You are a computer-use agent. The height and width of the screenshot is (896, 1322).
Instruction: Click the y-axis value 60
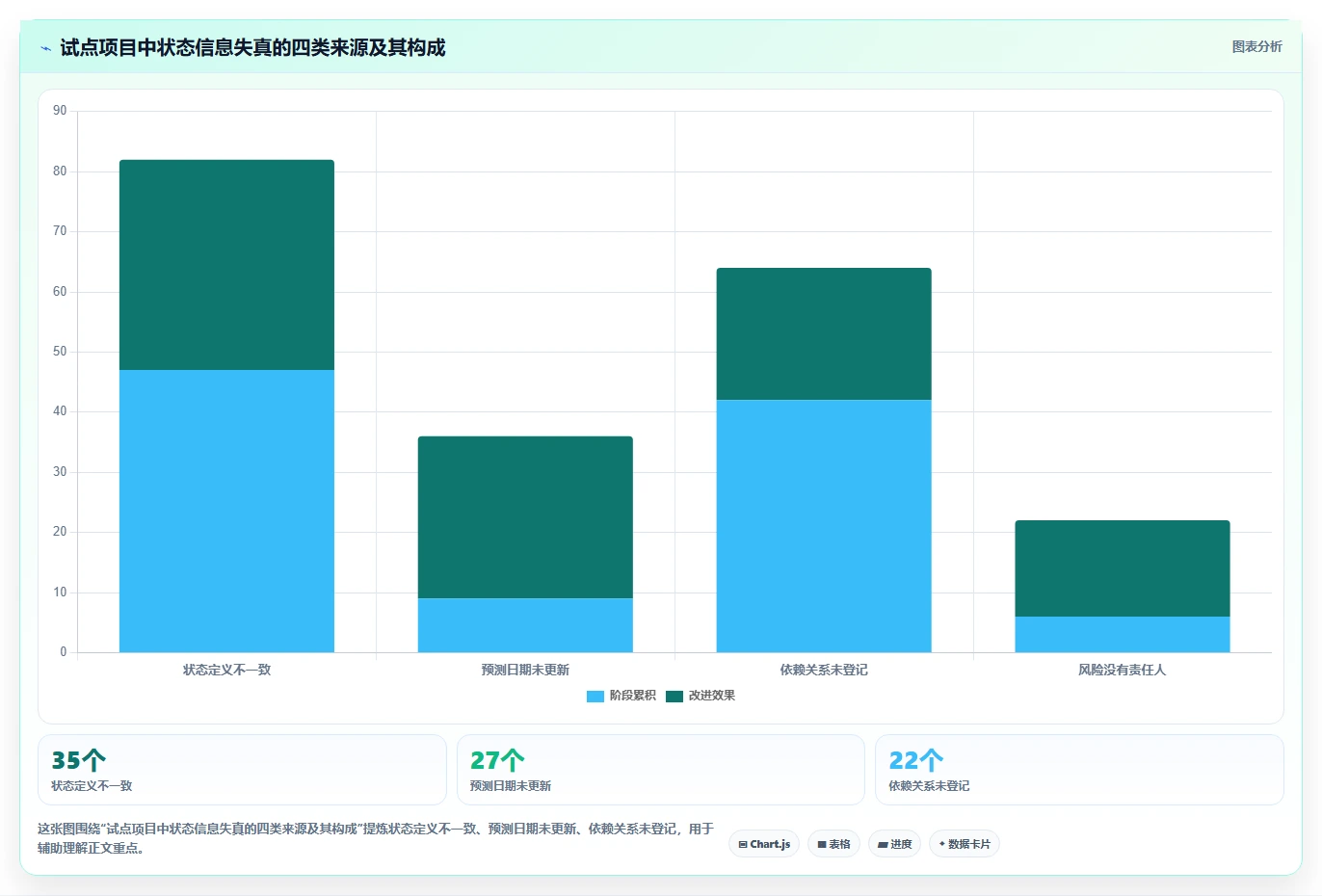click(x=60, y=292)
